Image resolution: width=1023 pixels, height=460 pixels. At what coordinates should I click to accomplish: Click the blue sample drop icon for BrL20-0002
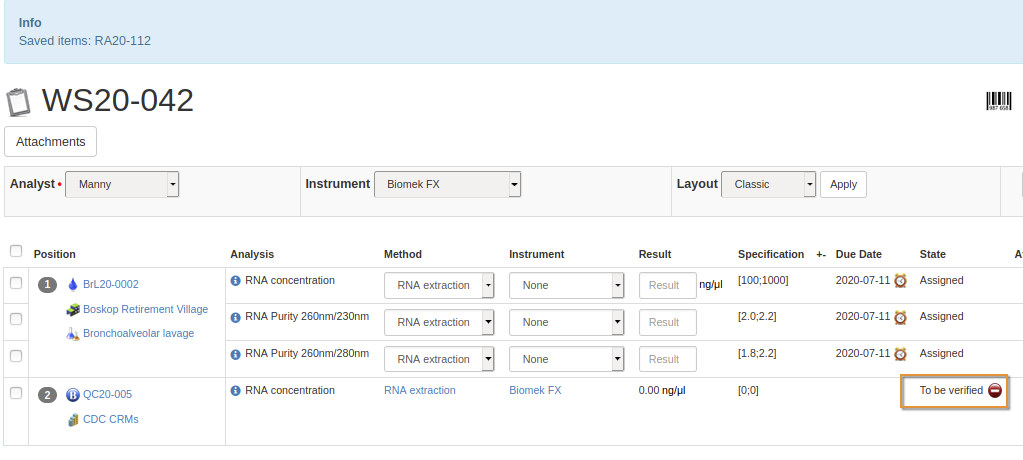point(72,285)
